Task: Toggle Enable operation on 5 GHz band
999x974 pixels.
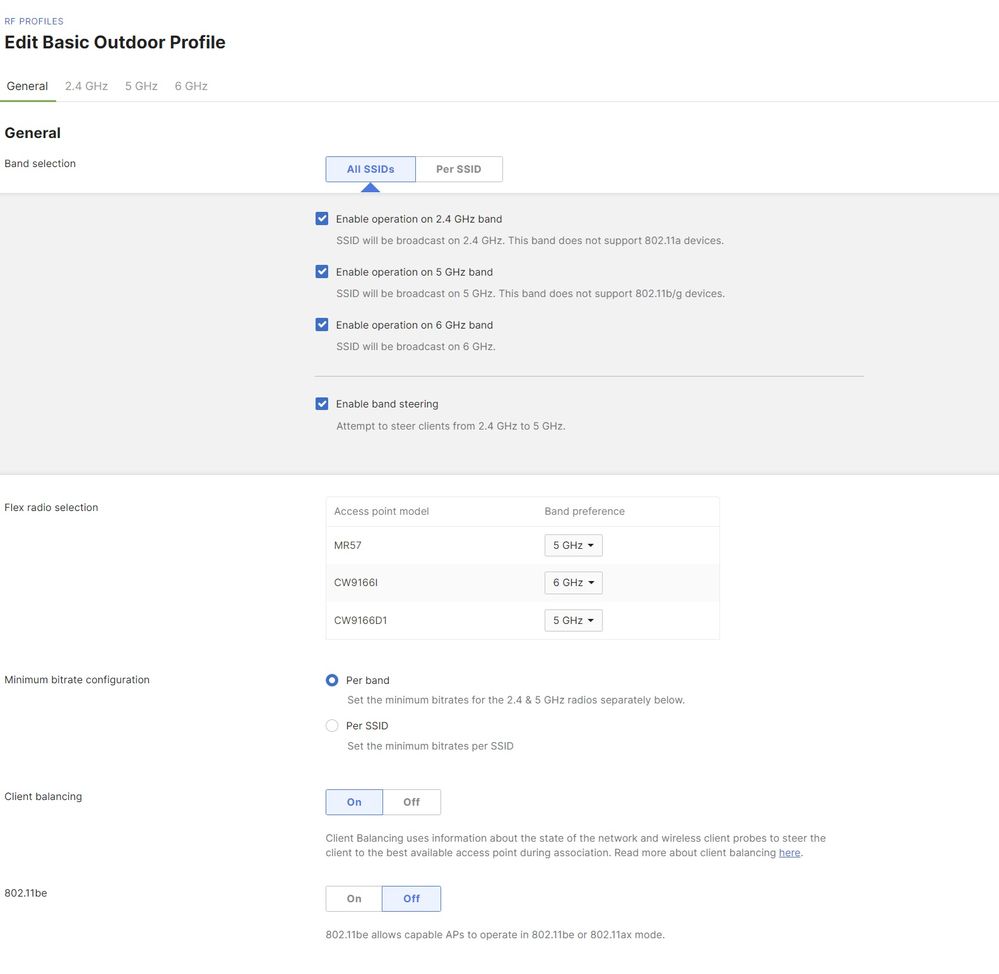Action: point(322,272)
